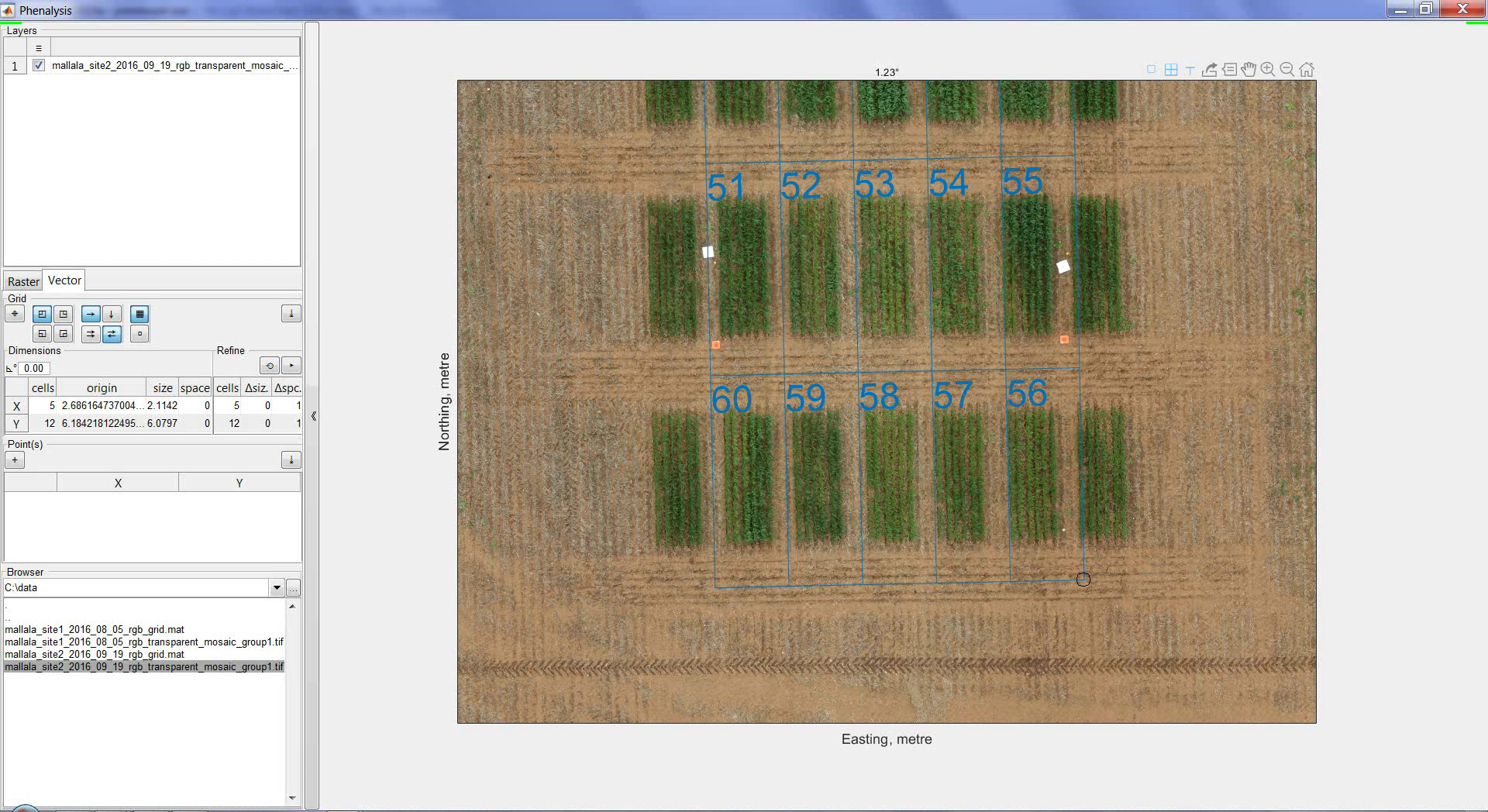Select file mallala_site1_2016_08_05_rgb_grid.mat
The image size is (1488, 812).
(95, 630)
